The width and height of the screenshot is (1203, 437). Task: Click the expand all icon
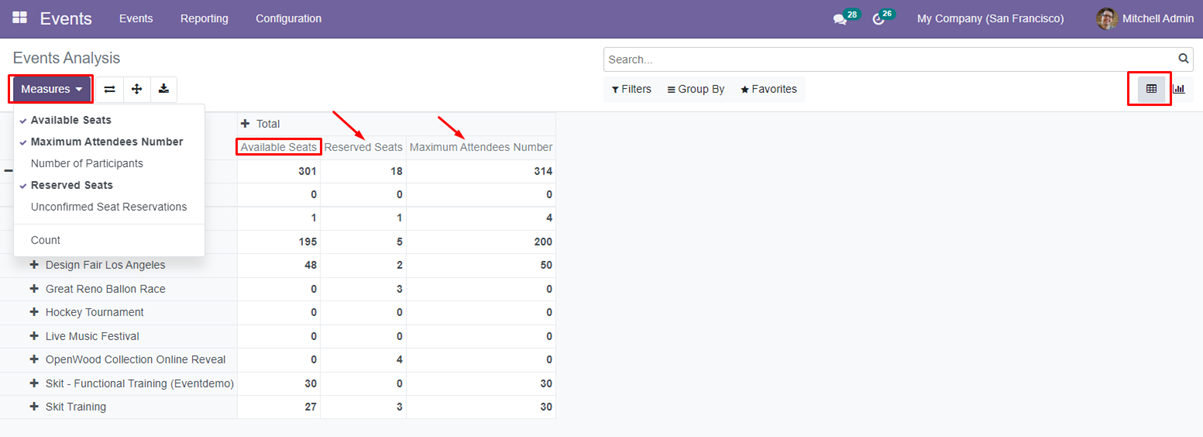point(136,89)
